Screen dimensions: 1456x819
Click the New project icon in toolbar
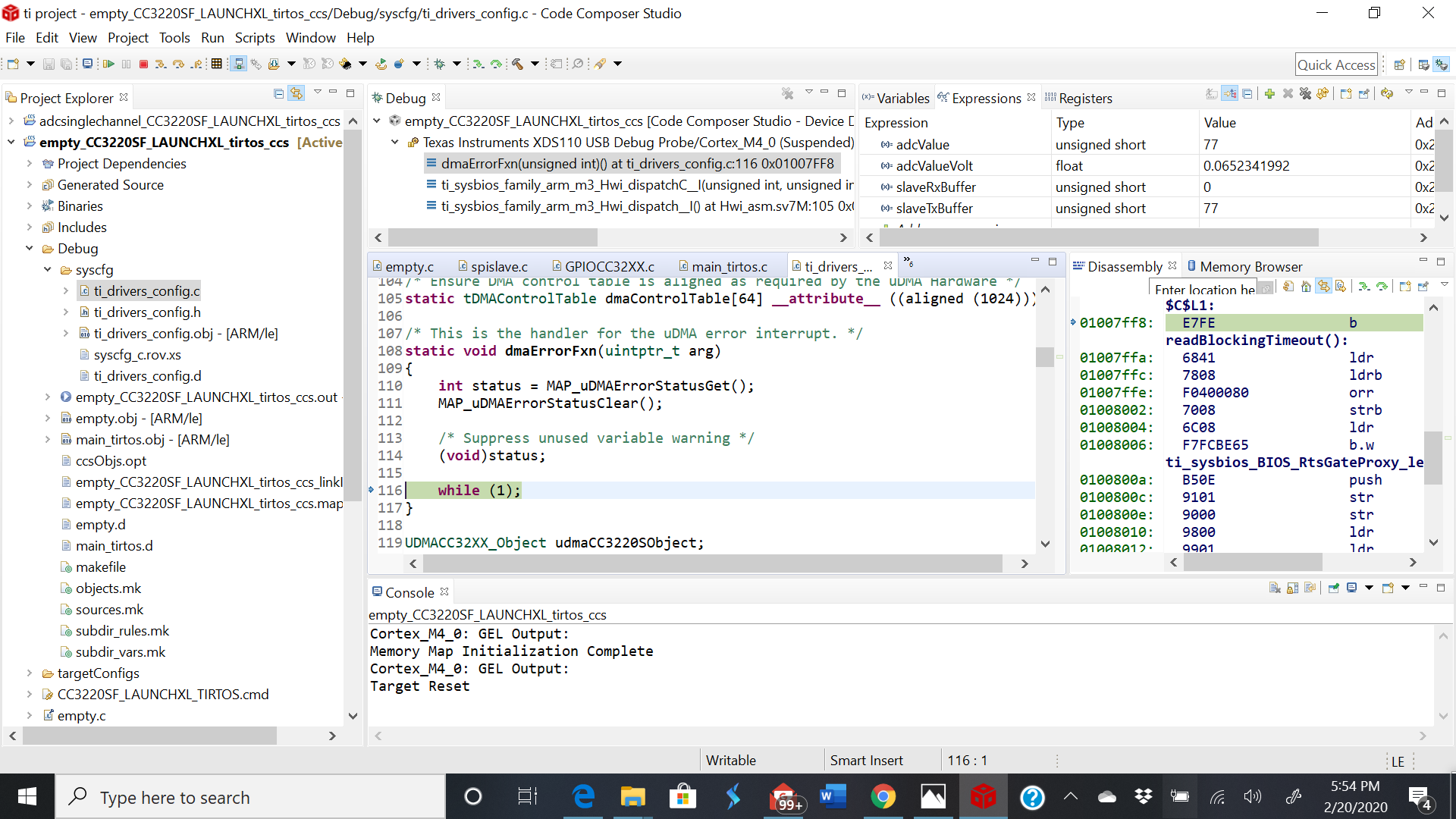[13, 64]
